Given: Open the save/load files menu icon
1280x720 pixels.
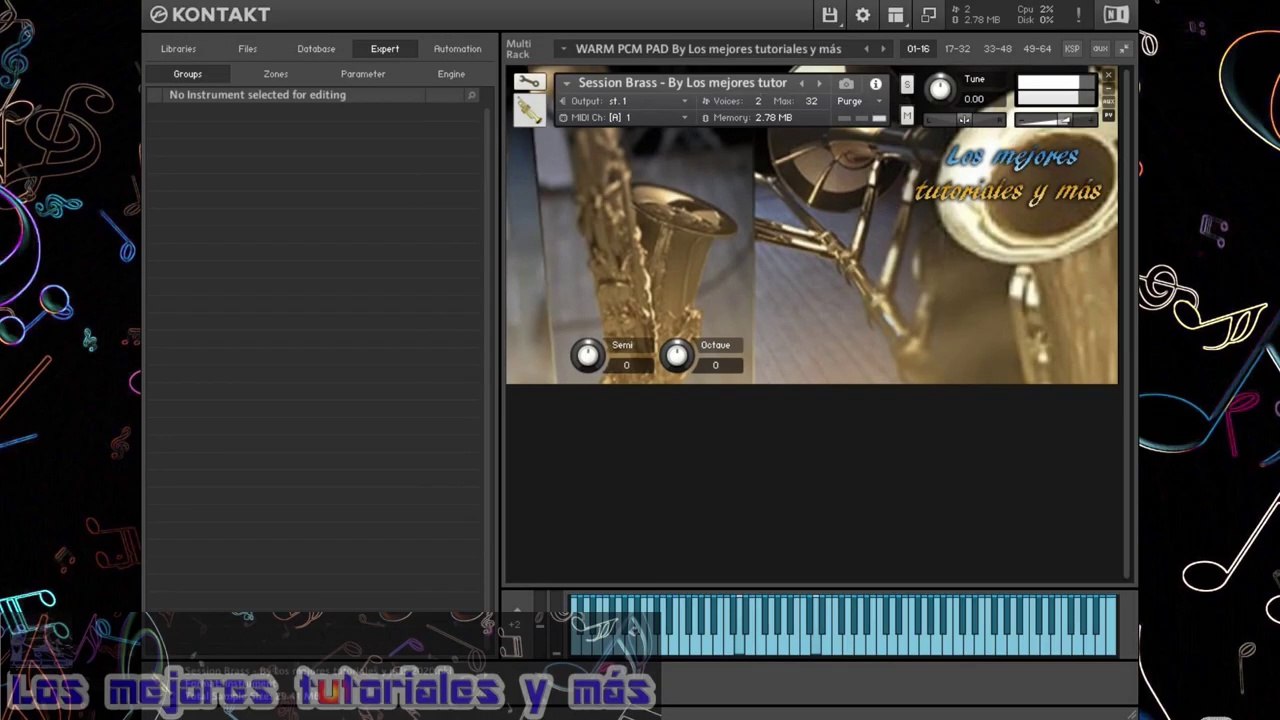Looking at the screenshot, I should pos(830,15).
